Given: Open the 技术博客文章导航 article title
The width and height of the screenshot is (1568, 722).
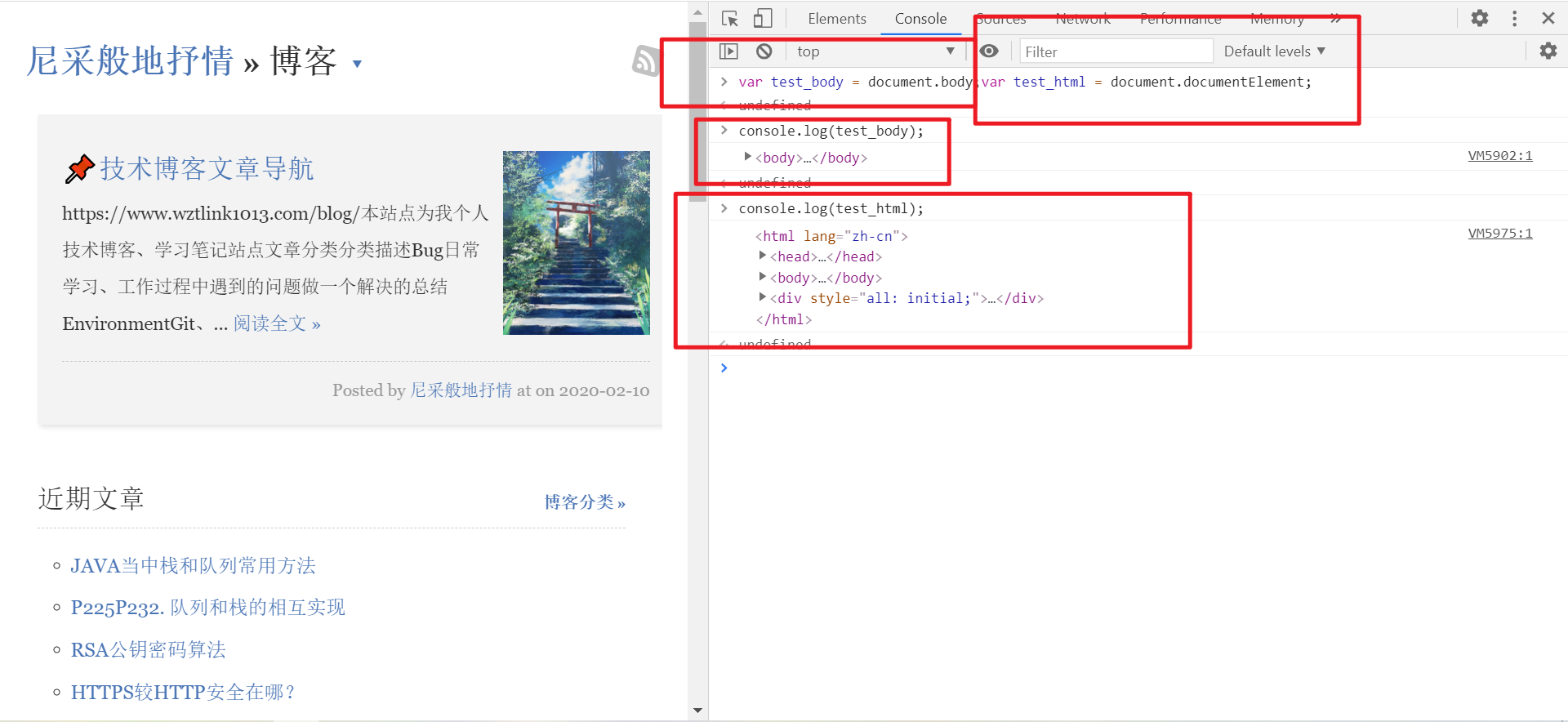Looking at the screenshot, I should pos(207,168).
